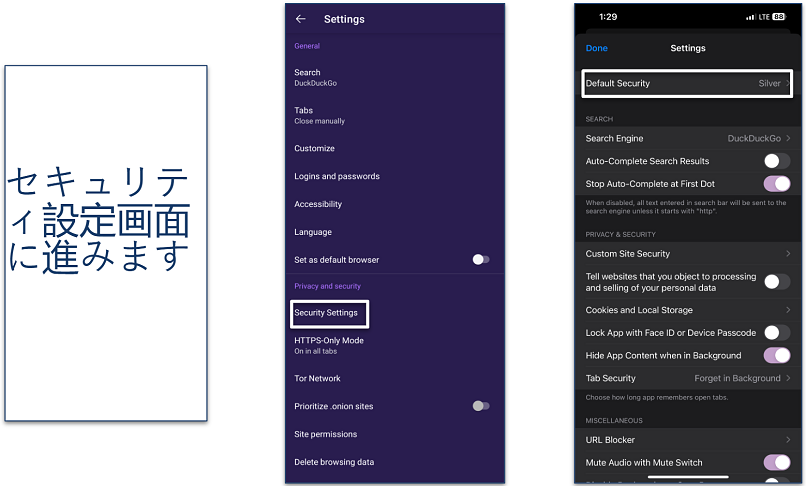Toggle Prioritize .onion sites switch
The image size is (806, 486).
[481, 406]
